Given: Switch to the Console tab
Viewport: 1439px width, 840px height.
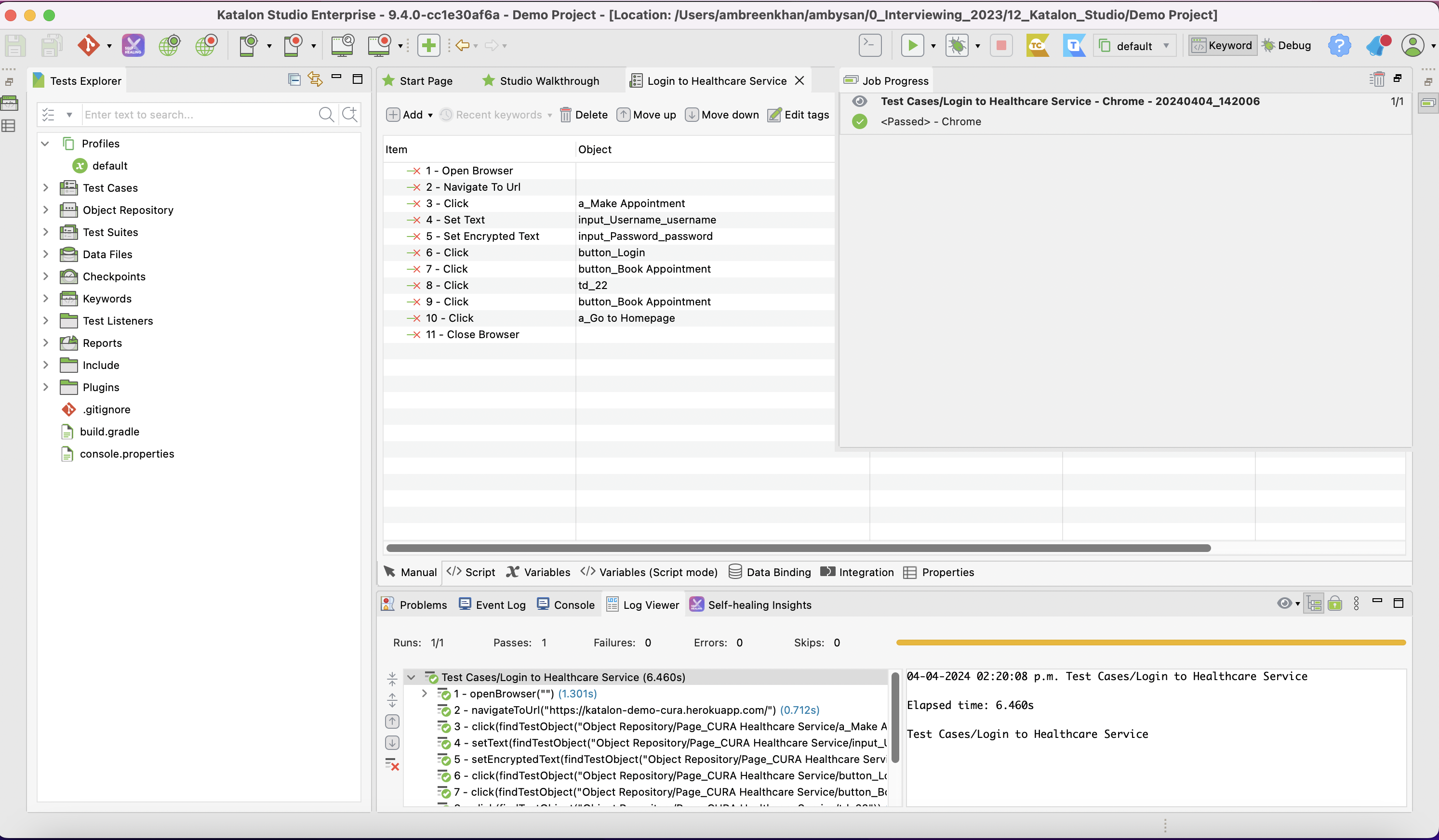Looking at the screenshot, I should [x=566, y=605].
